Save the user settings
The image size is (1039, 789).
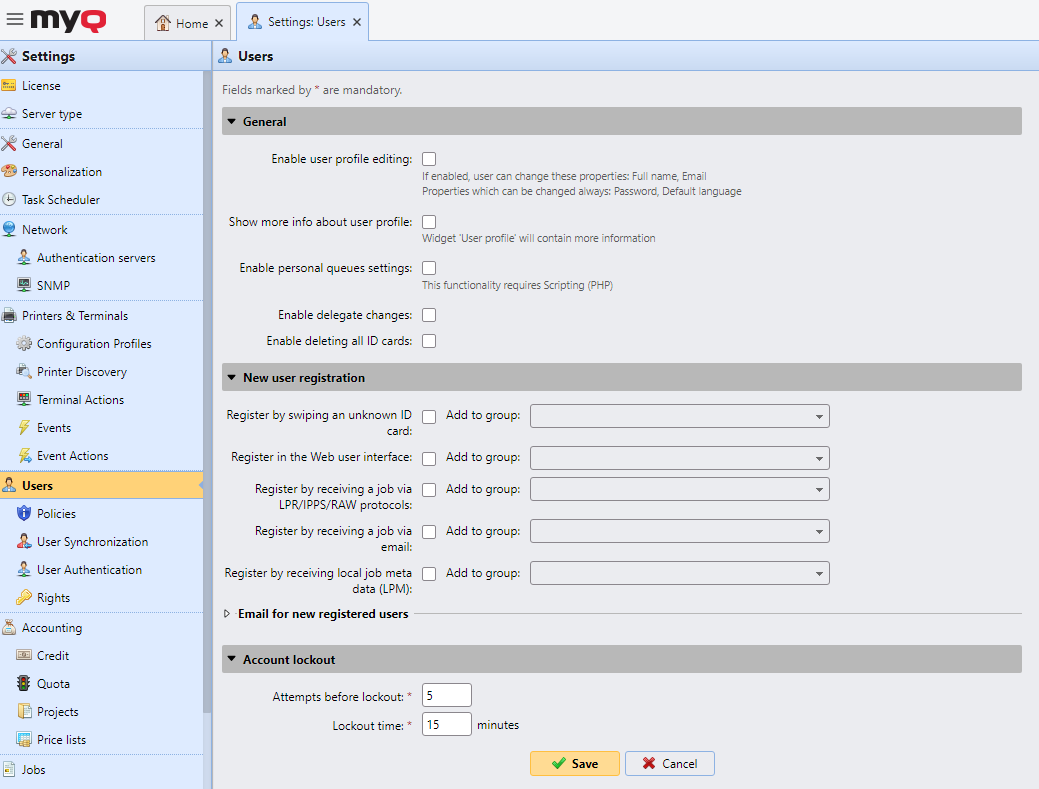coord(574,764)
